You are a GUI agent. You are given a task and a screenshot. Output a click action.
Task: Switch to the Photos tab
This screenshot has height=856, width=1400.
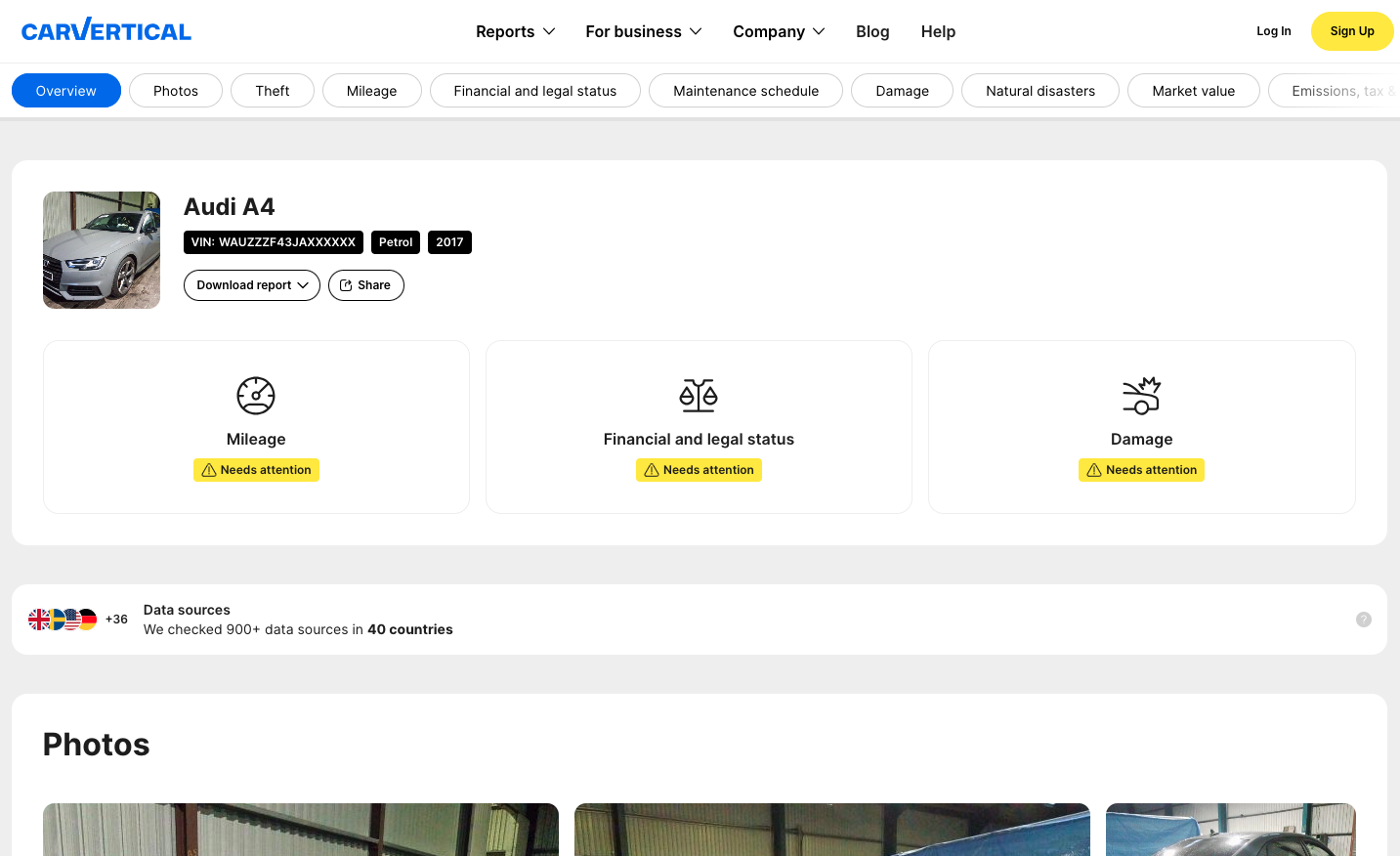pyautogui.click(x=176, y=91)
